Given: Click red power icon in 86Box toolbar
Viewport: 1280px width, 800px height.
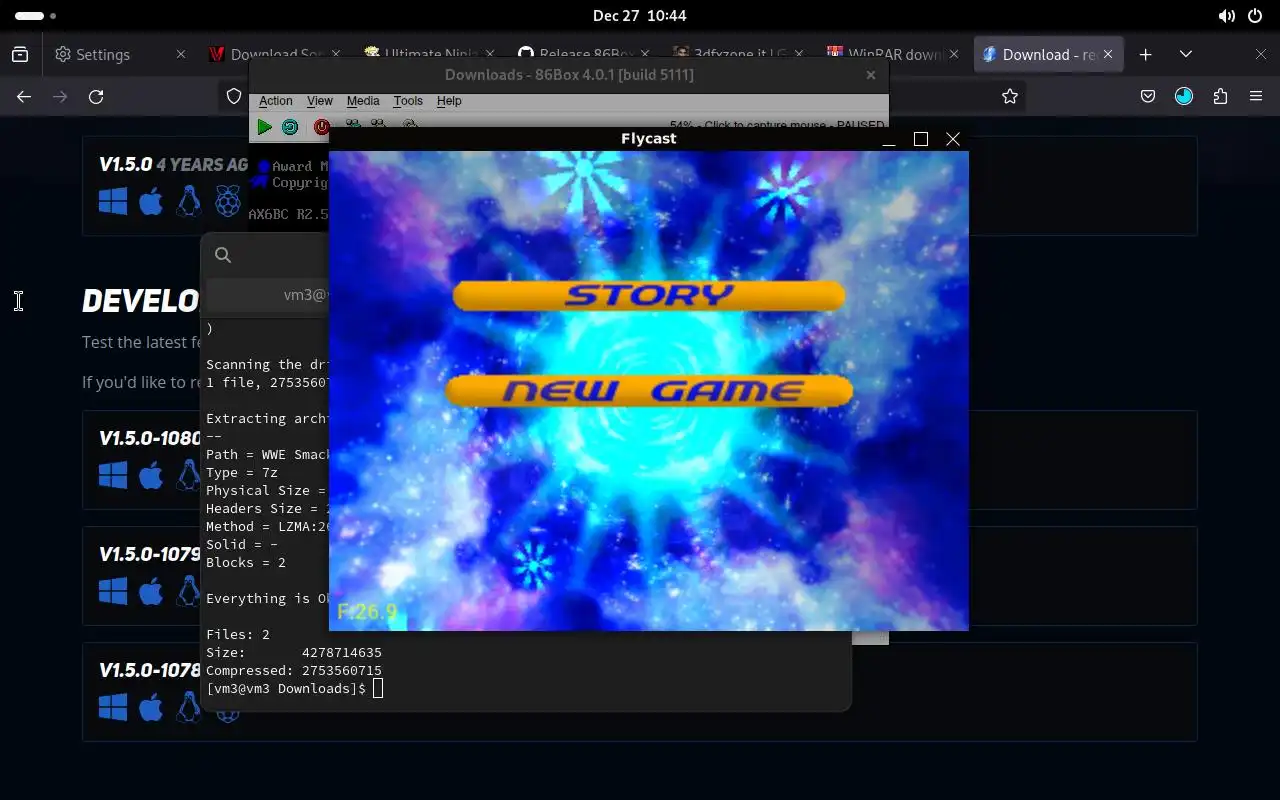Looking at the screenshot, I should click(321, 127).
